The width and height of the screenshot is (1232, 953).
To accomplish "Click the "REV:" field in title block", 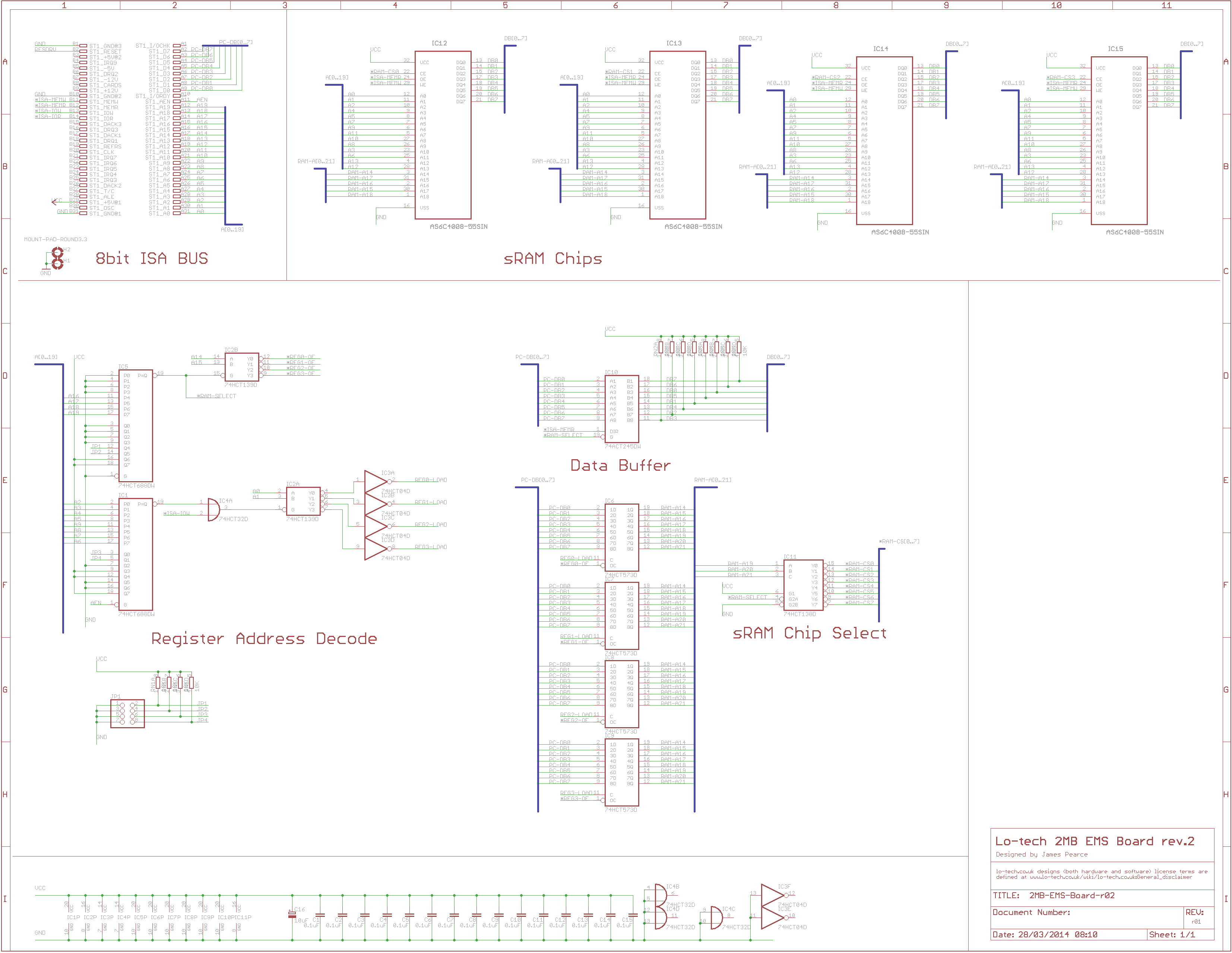I will click(1194, 912).
